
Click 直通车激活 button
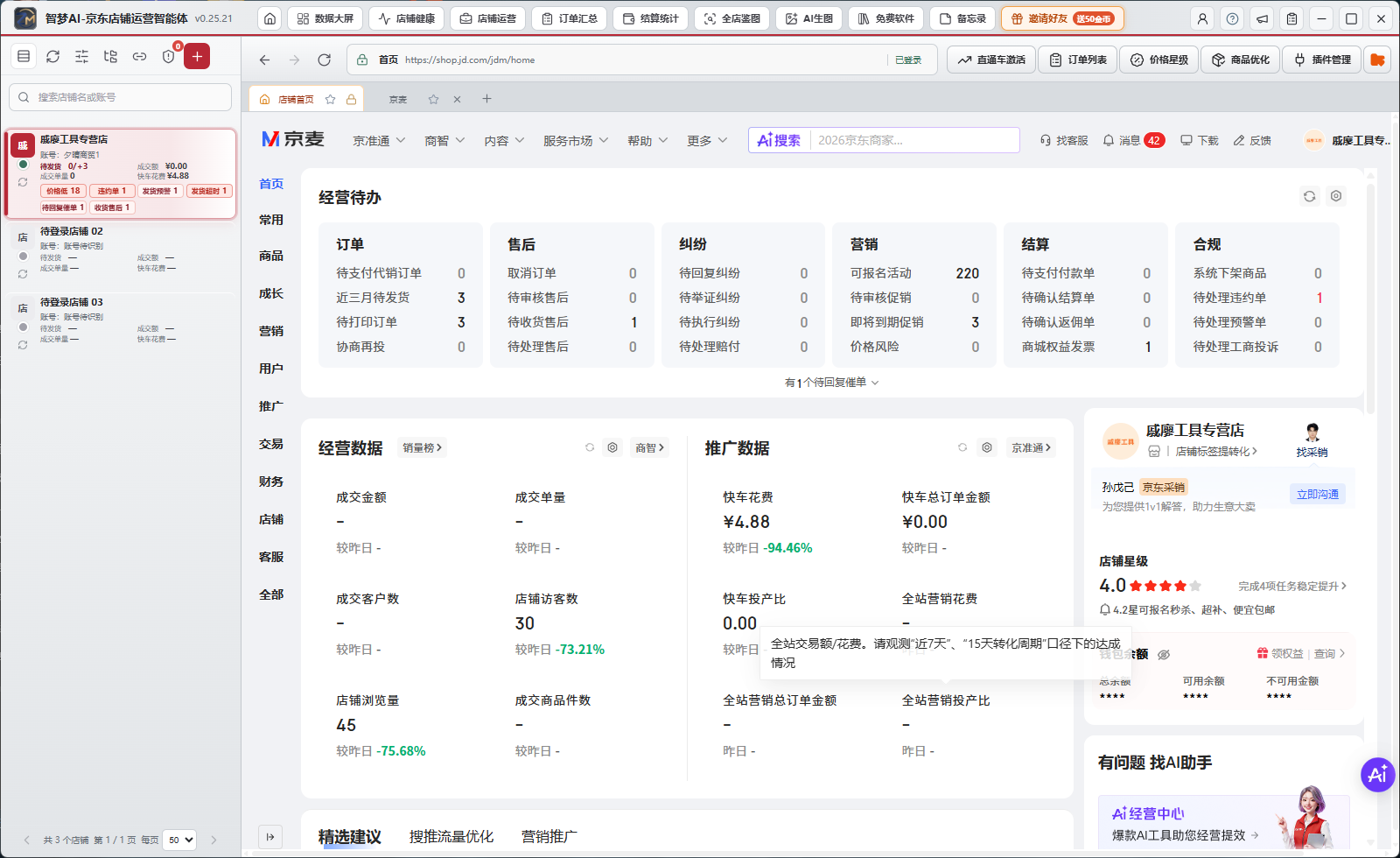(991, 60)
